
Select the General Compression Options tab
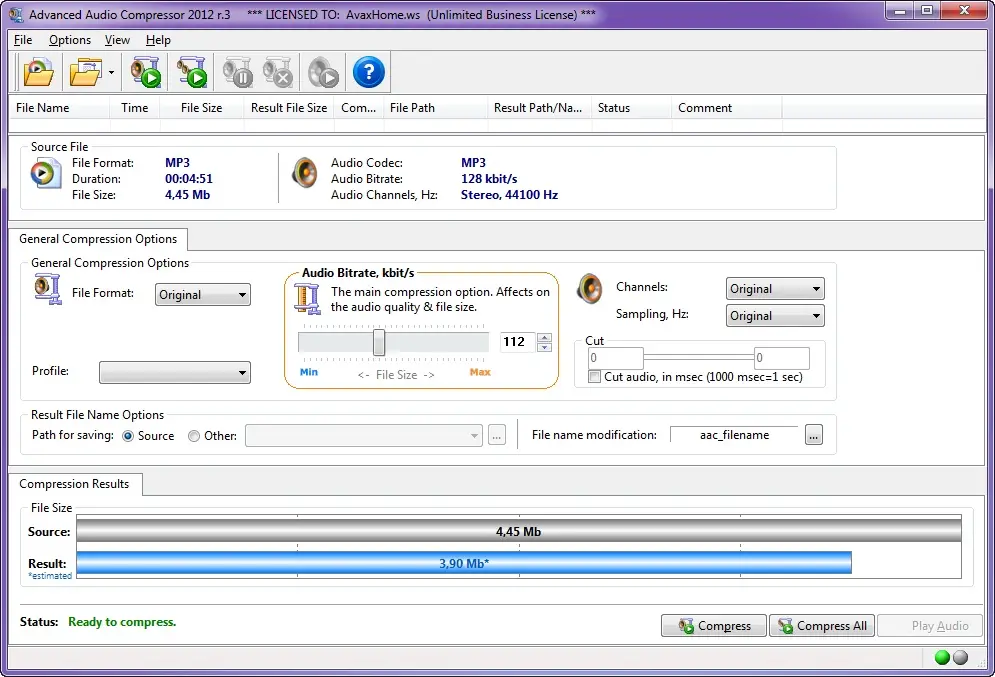tap(98, 239)
